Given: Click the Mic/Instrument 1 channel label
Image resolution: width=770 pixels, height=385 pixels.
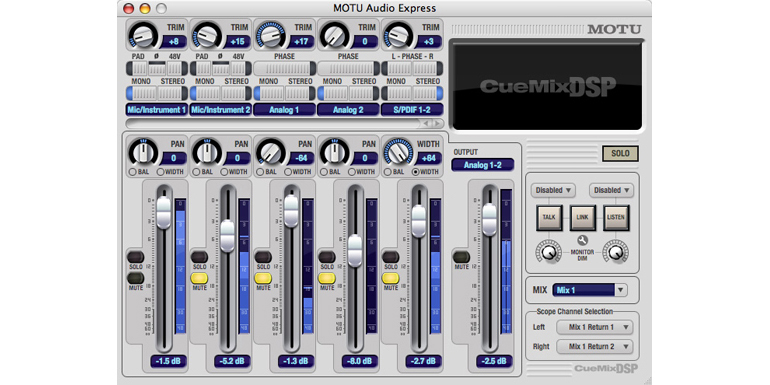Looking at the screenshot, I should [x=157, y=110].
